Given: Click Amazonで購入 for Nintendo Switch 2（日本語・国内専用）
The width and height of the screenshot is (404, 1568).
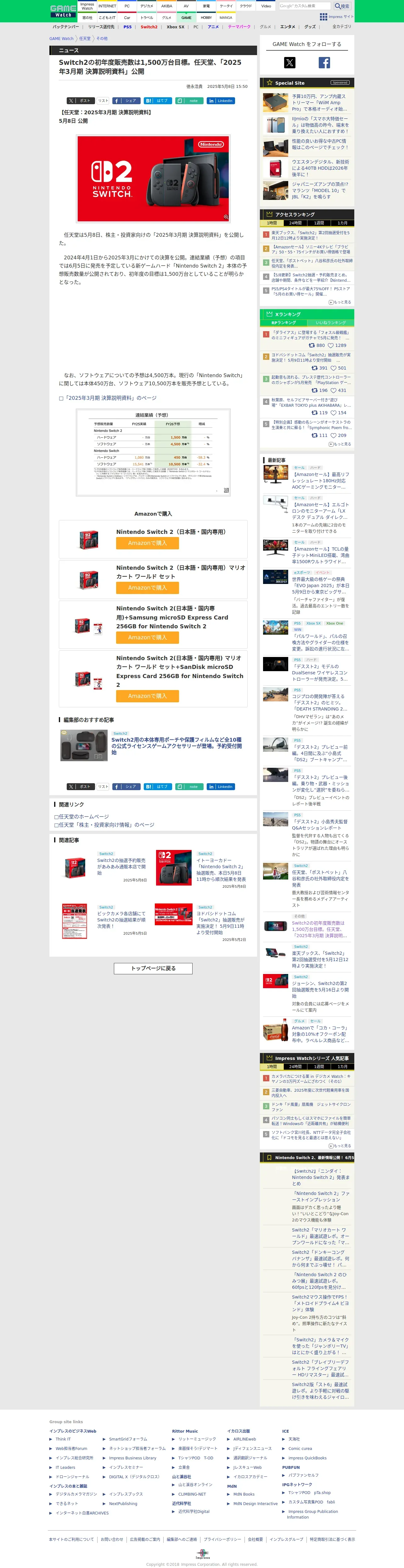Looking at the screenshot, I should coord(147,543).
